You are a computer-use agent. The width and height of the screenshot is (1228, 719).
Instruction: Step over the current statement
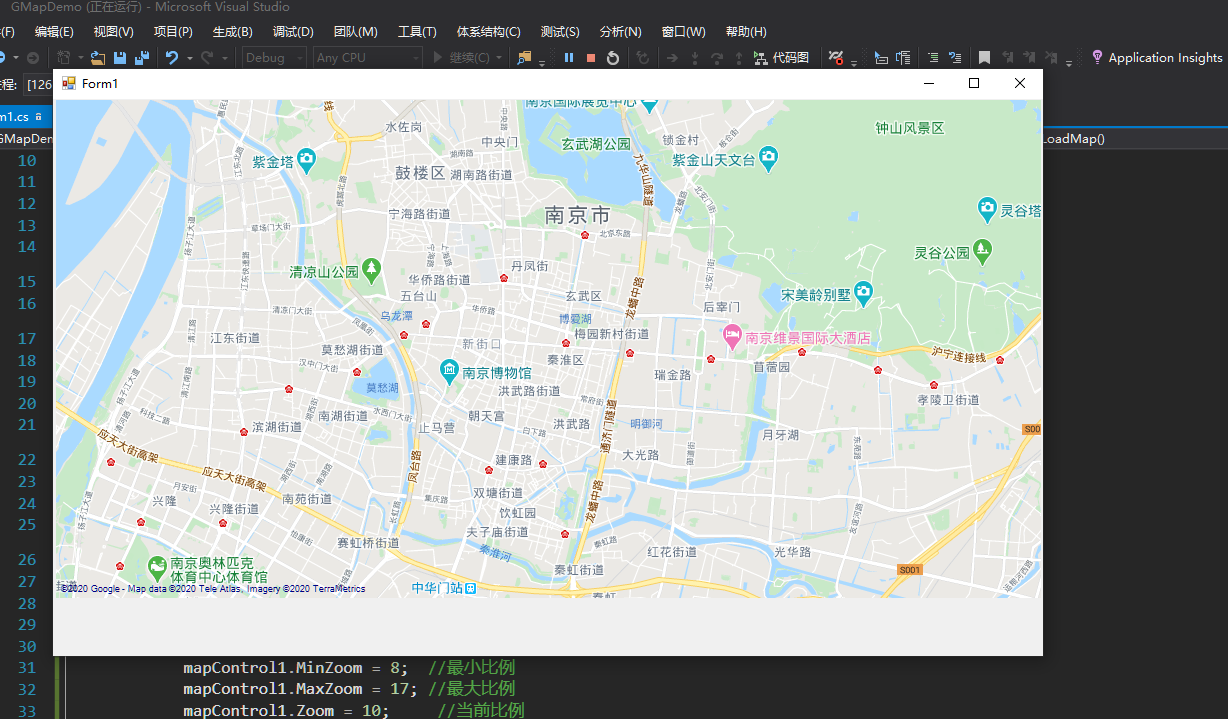click(x=717, y=57)
